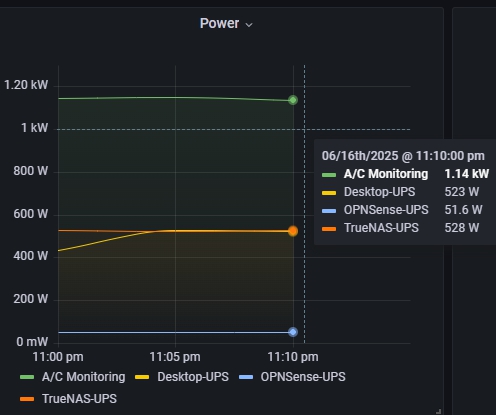Click the orange TrueNAS-UPS data point marker
The width and height of the screenshot is (496, 415).
point(293,231)
